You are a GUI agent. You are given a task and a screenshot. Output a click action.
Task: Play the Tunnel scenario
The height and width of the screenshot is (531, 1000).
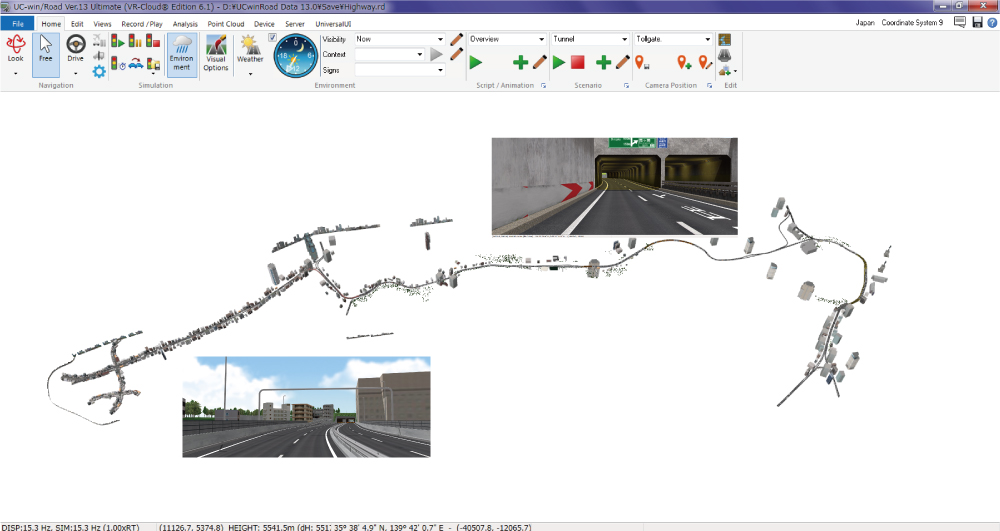(x=559, y=62)
